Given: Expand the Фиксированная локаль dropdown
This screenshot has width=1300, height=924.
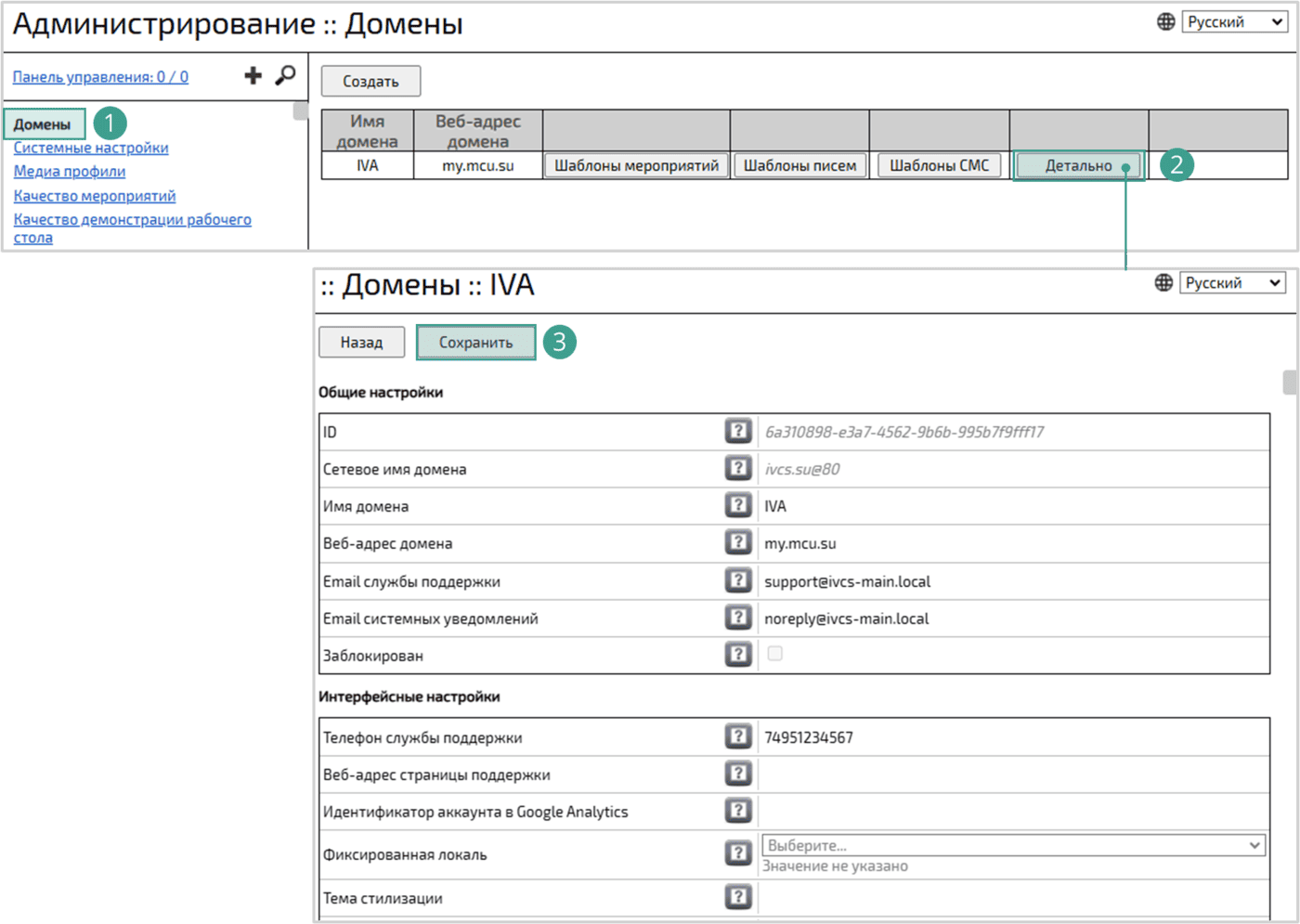Looking at the screenshot, I should pyautogui.click(x=1012, y=845).
